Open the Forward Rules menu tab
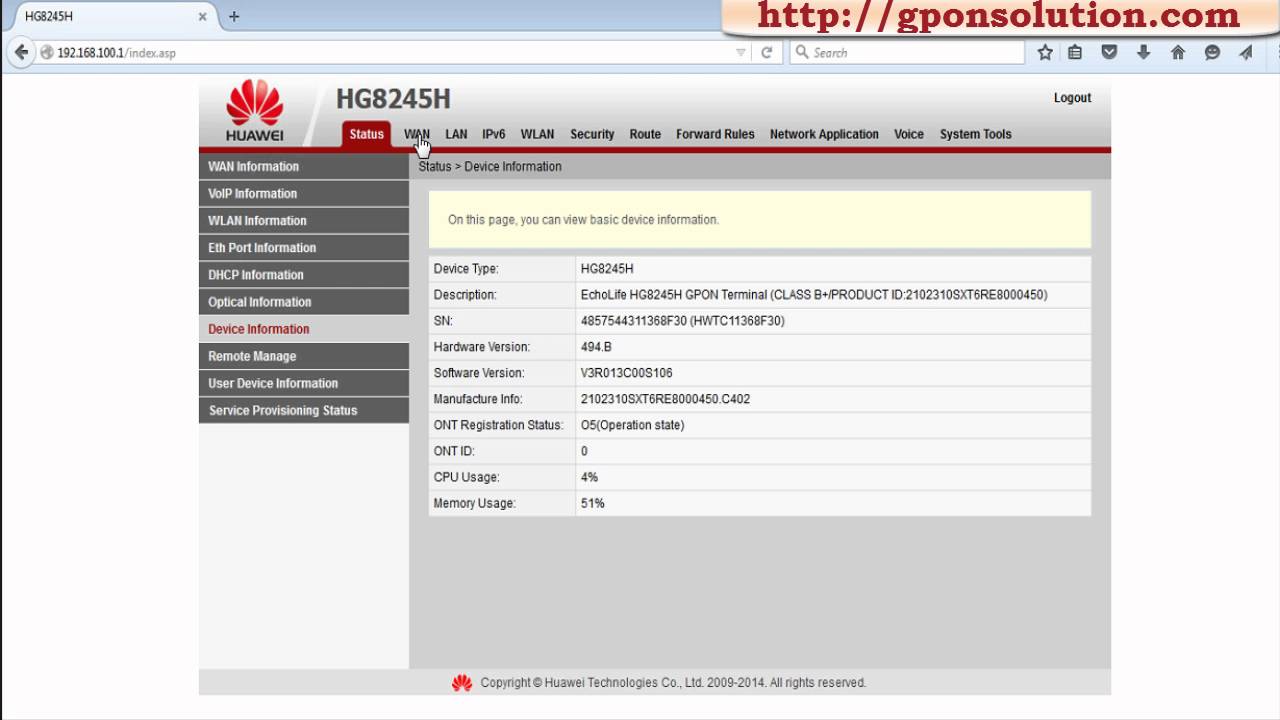Viewport: 1280px width, 720px height. click(x=715, y=134)
